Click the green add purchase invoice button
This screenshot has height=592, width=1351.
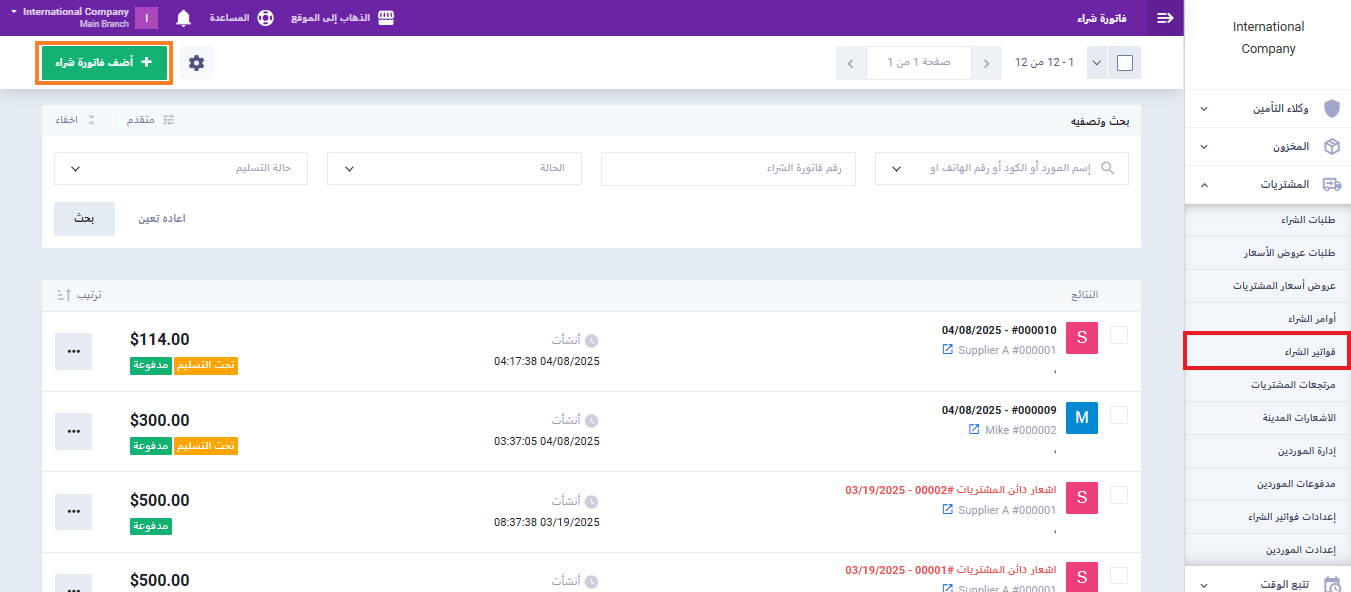click(x=104, y=63)
